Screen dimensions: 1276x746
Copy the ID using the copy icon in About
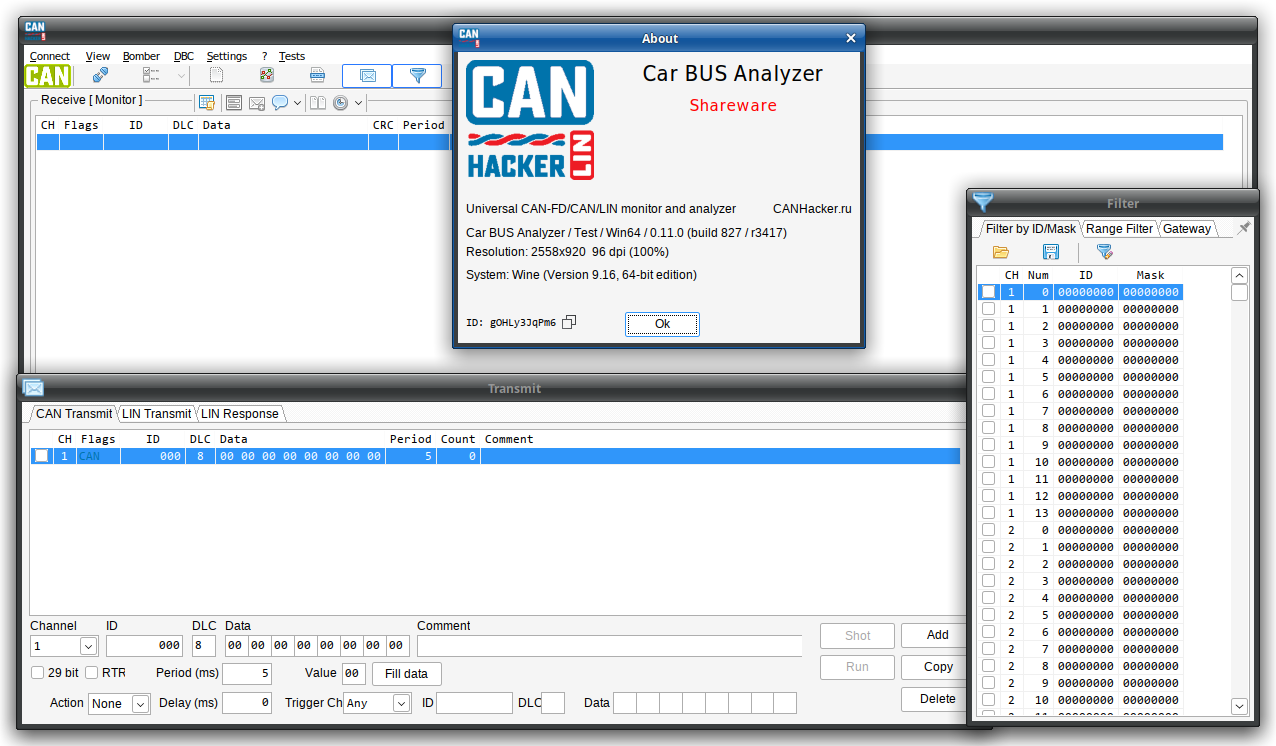[x=569, y=322]
